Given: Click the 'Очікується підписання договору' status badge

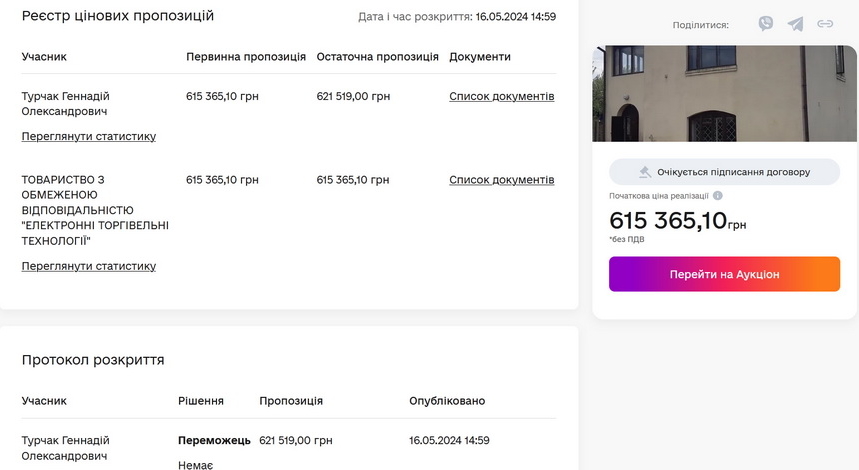Looking at the screenshot, I should [724, 172].
